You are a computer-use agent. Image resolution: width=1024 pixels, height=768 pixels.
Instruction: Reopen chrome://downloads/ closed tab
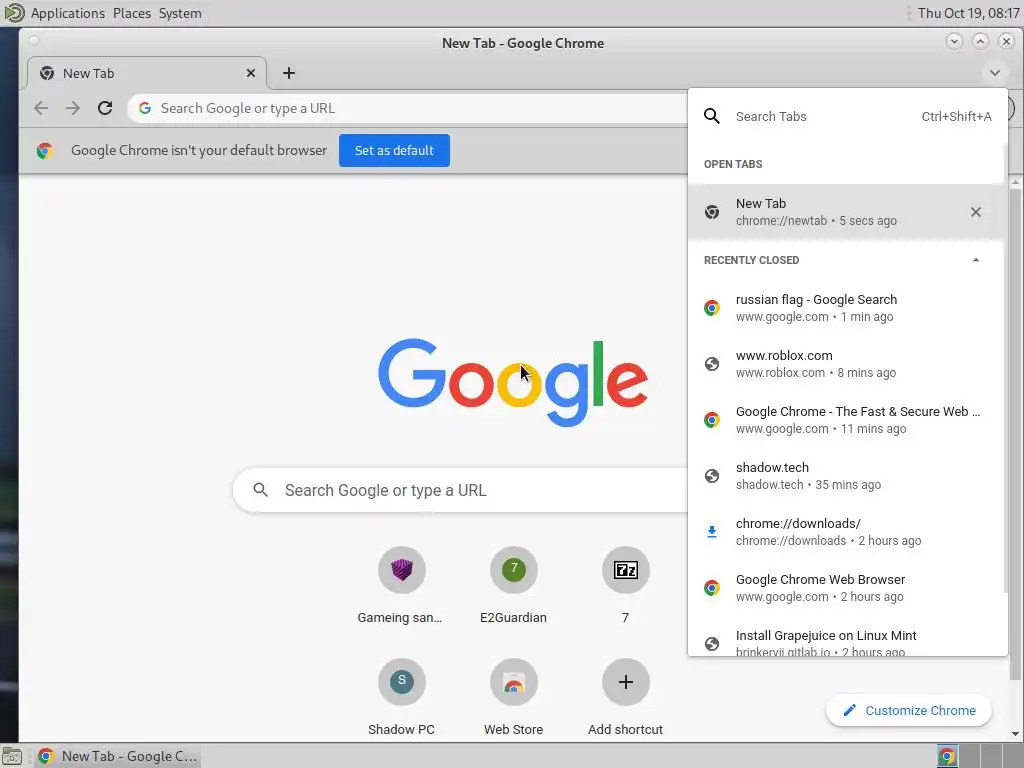(x=846, y=532)
